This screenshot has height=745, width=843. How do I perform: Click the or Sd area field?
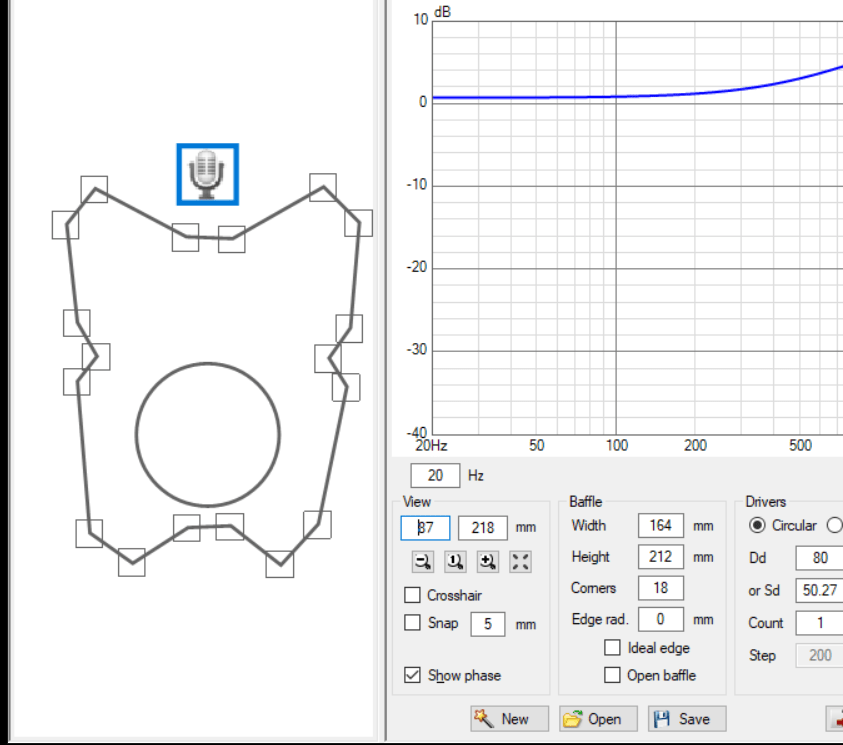(x=819, y=591)
